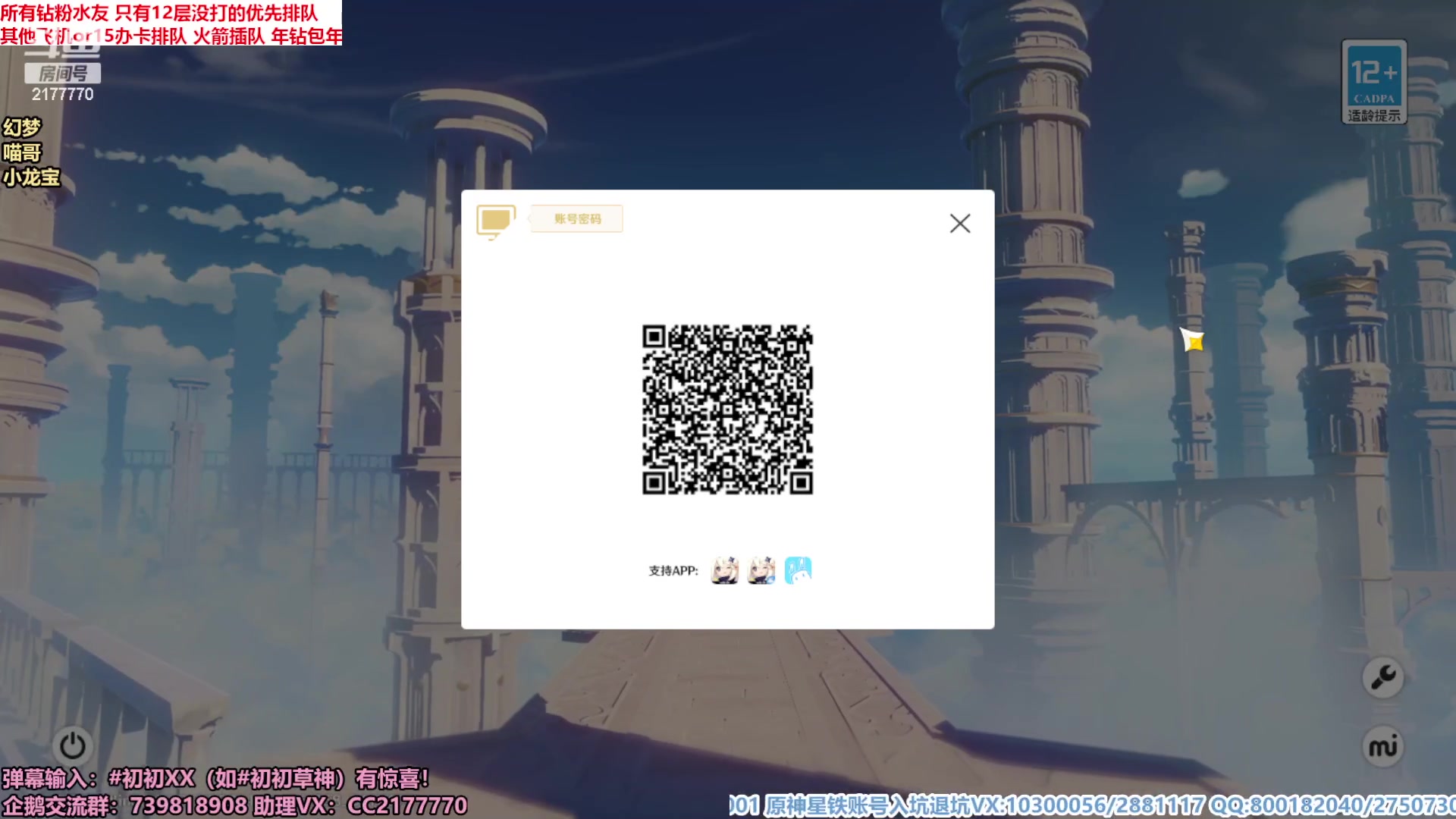Click the name 小龙宝 in the list
Viewport: 1456px width, 819px height.
click(x=31, y=177)
